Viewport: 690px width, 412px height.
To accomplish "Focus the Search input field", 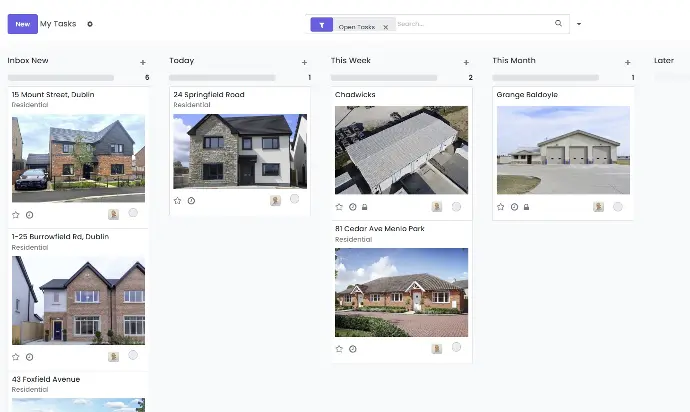I will (x=473, y=24).
